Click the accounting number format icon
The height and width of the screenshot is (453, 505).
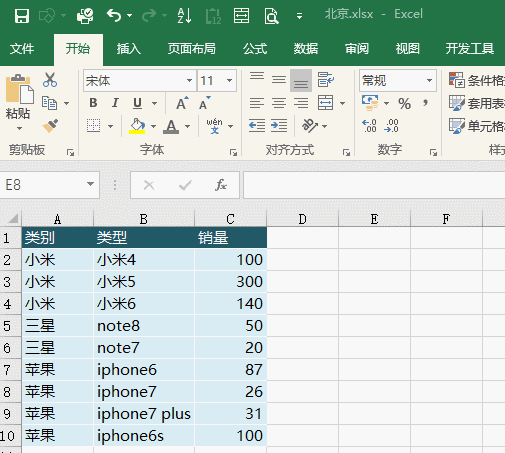coord(370,103)
